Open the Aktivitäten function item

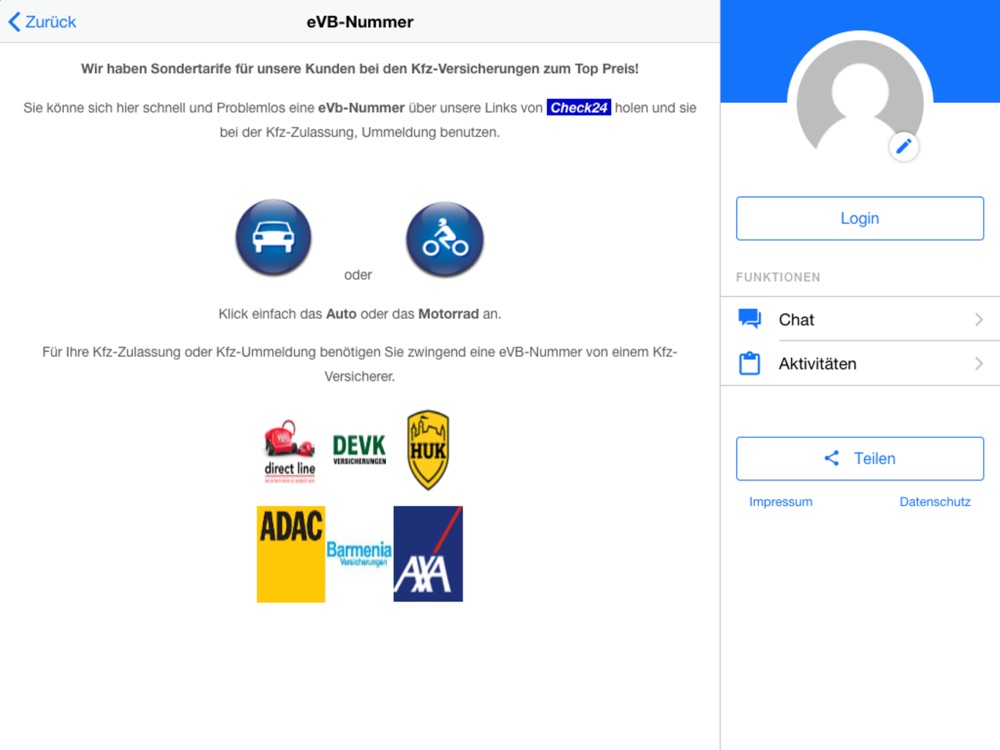point(860,364)
